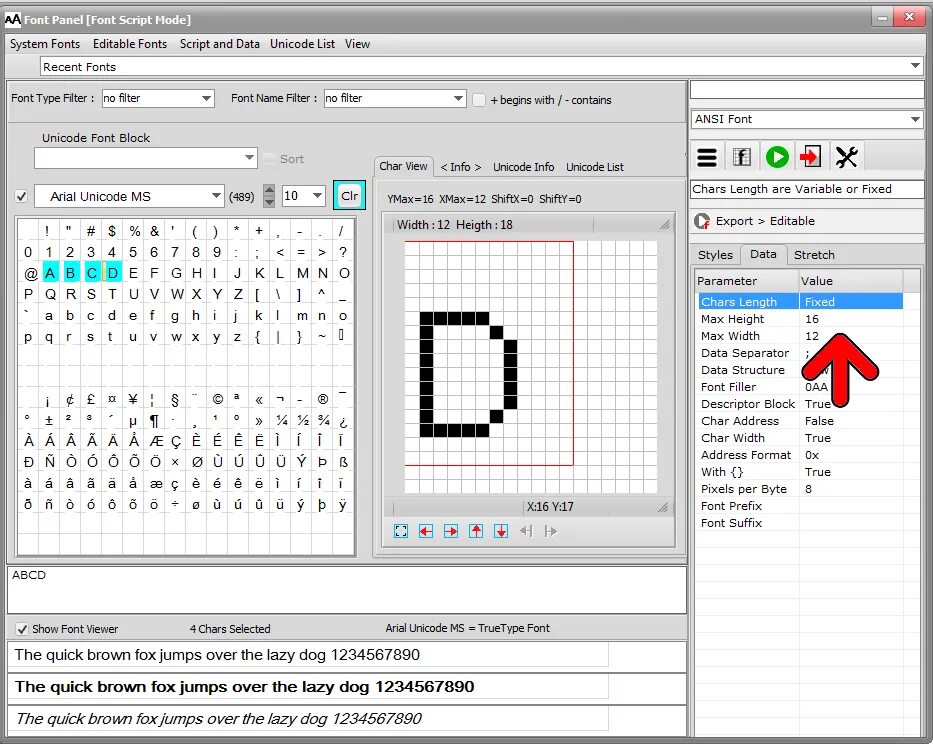Click the green play run icon
Image resolution: width=933 pixels, height=744 pixels.
pyautogui.click(x=777, y=157)
